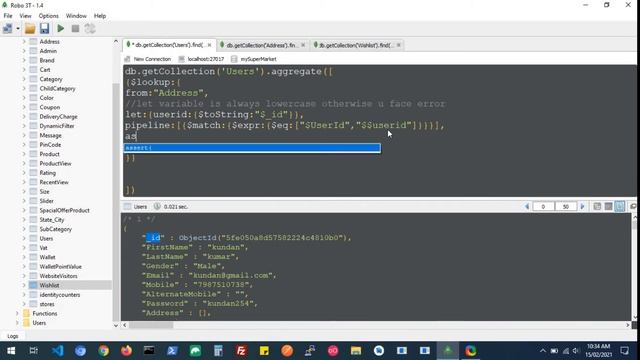The width and height of the screenshot is (640, 360).
Task: Switch results to text view mode
Action: pyautogui.click(x=620, y=207)
